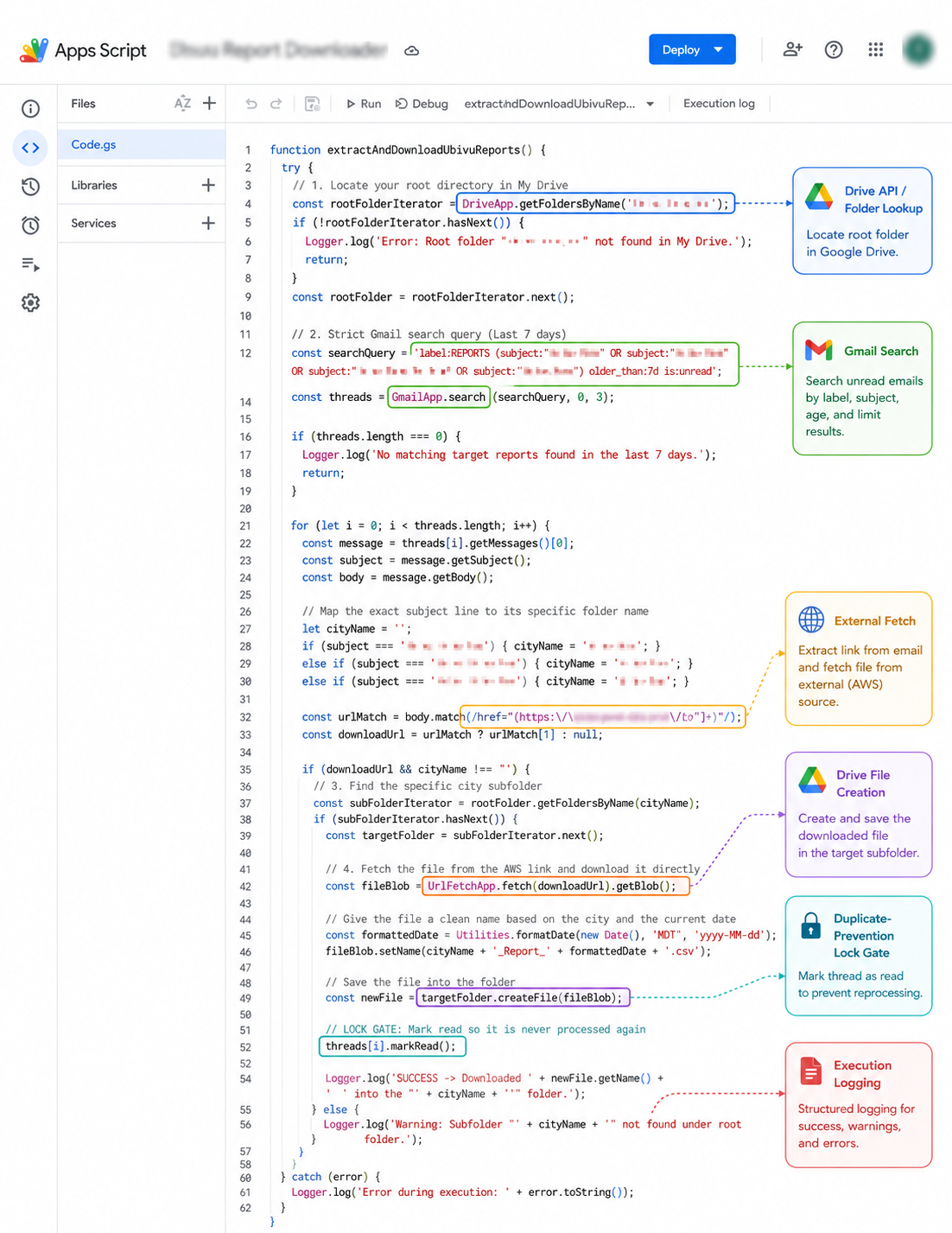
Task: Click the Gmail icon in Gmail Search card
Action: coord(819,350)
